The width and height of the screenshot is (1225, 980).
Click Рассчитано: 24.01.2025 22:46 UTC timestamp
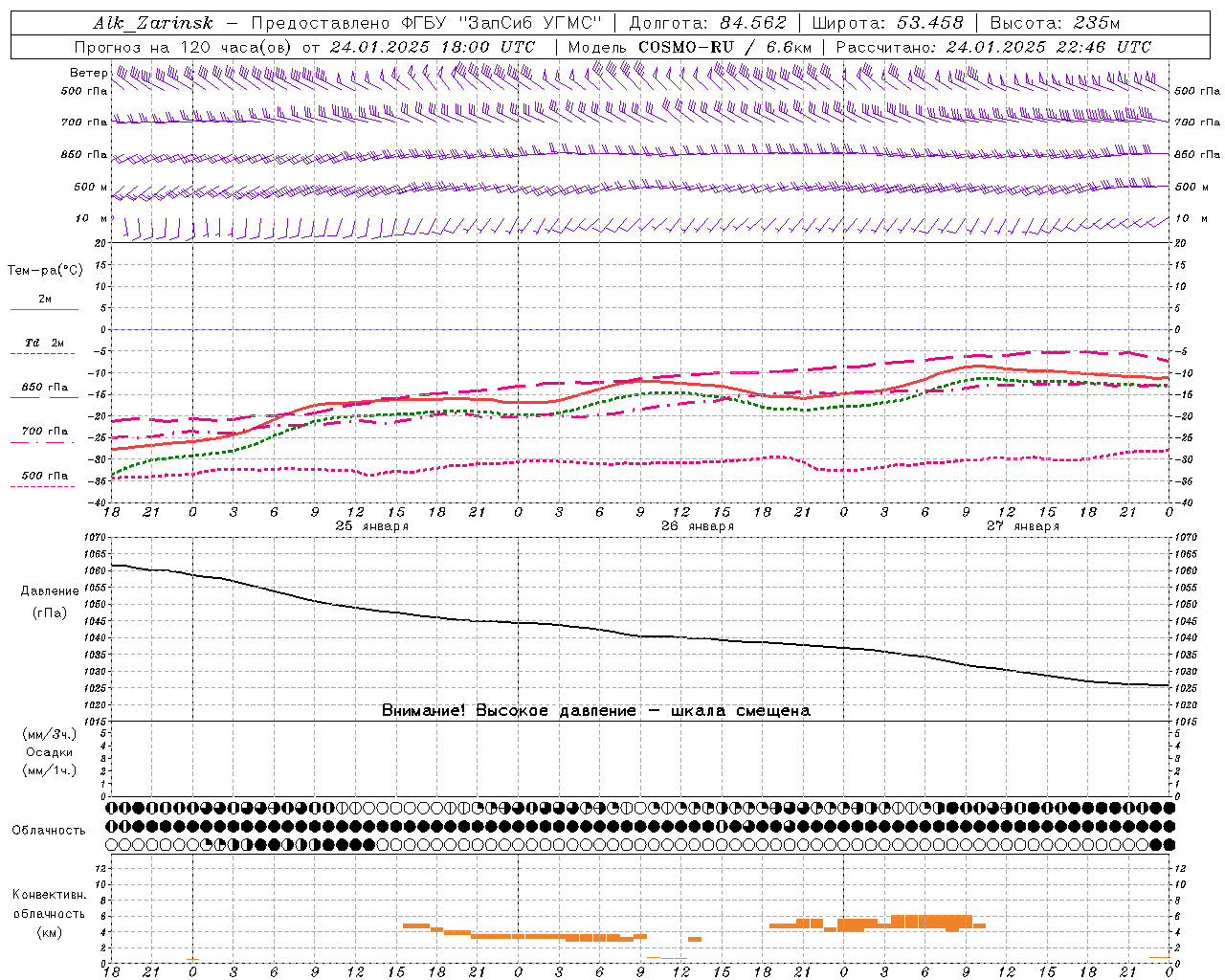click(x=994, y=47)
